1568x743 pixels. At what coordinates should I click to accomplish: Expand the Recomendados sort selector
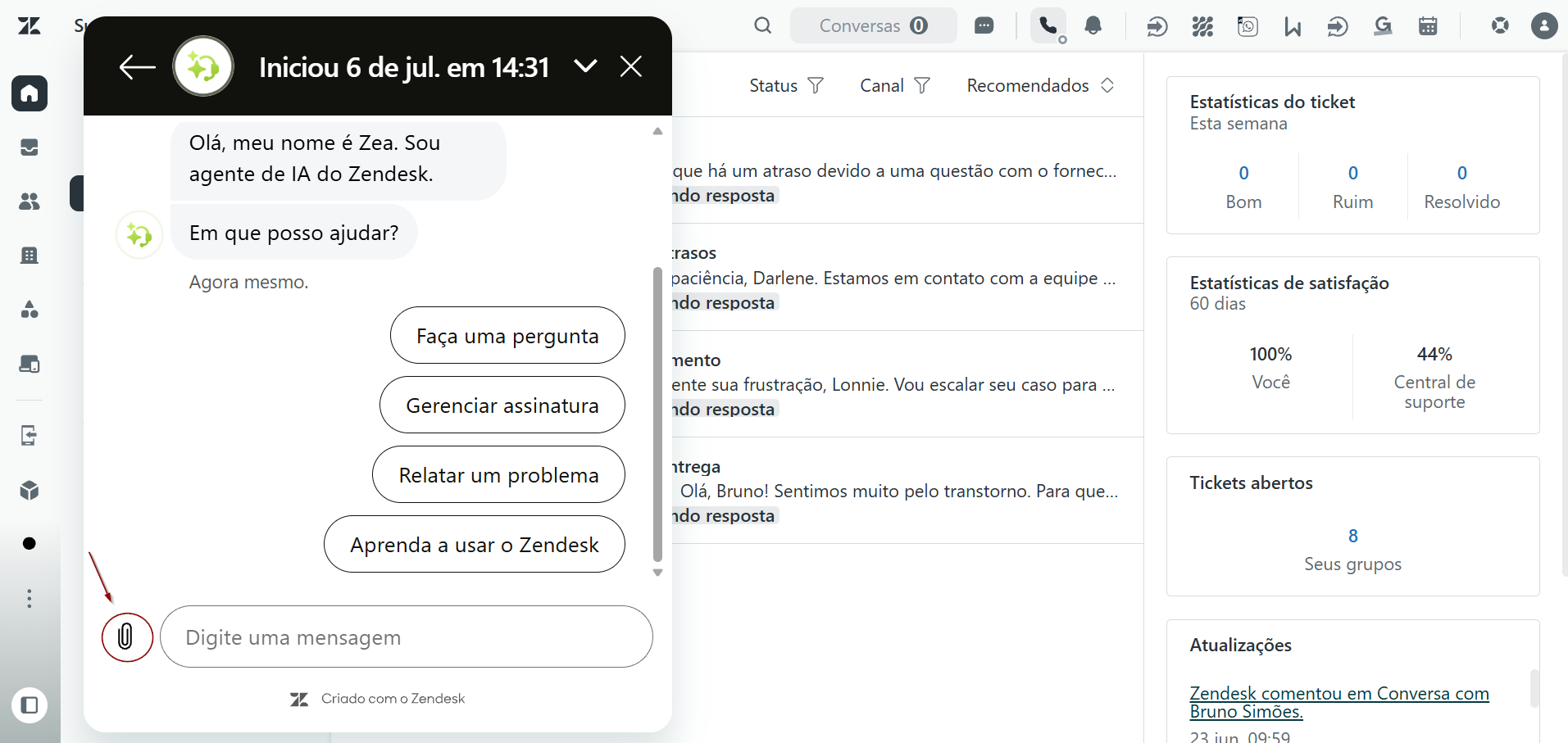pos(1040,85)
